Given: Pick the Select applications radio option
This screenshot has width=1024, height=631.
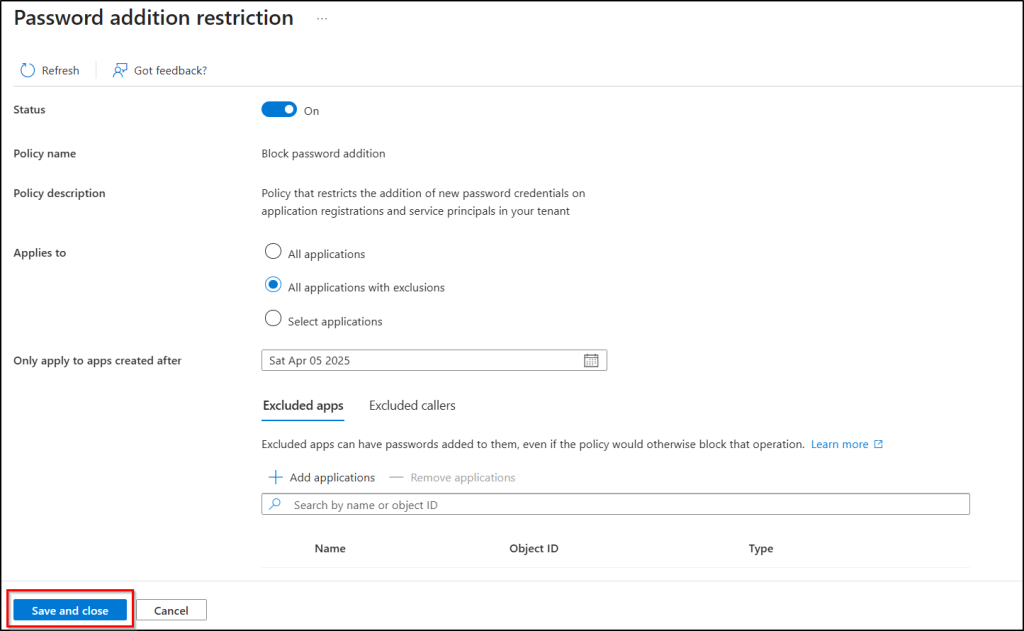Looking at the screenshot, I should pos(273,319).
